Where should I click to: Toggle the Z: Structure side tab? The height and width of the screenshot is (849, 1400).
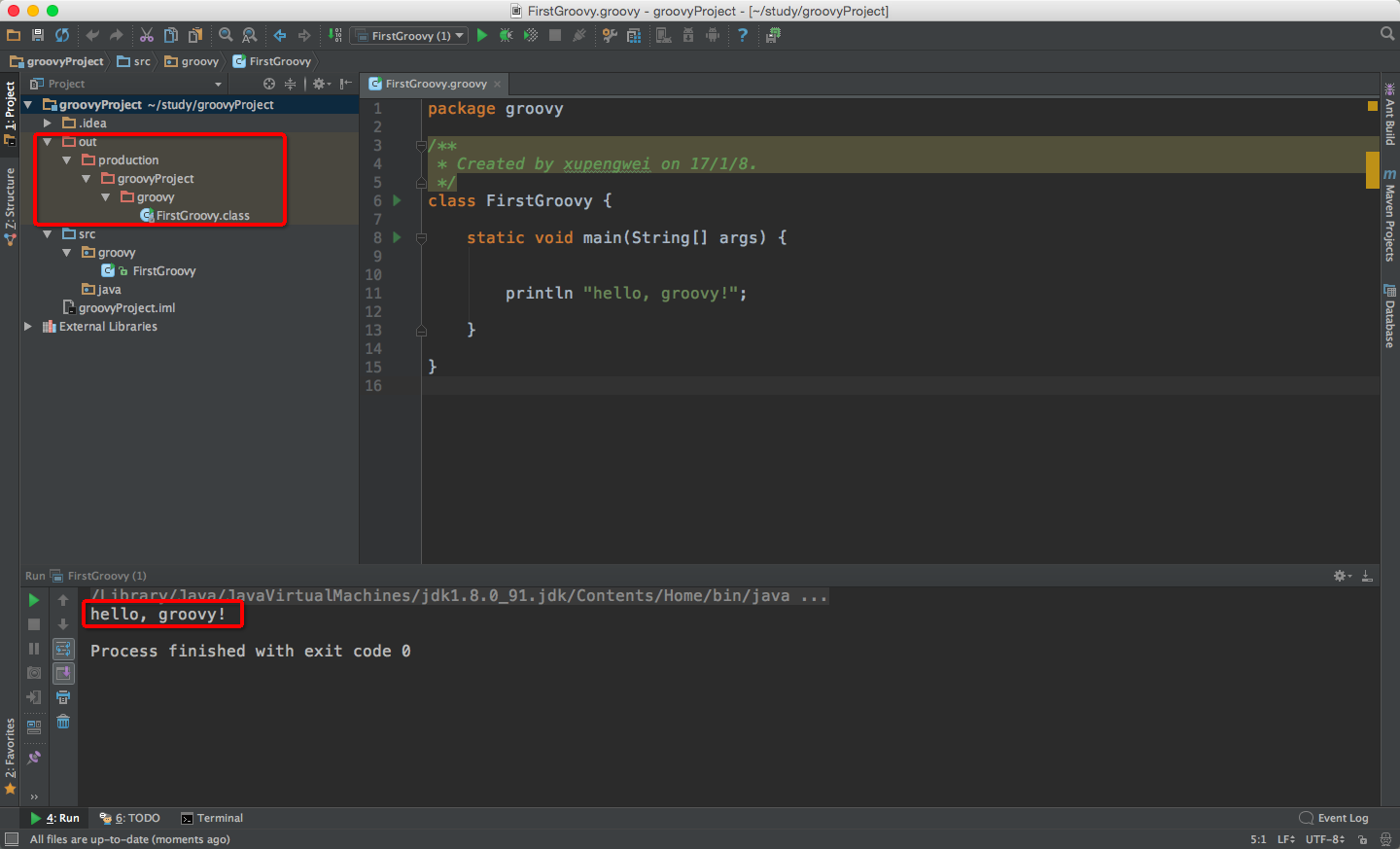(10, 206)
